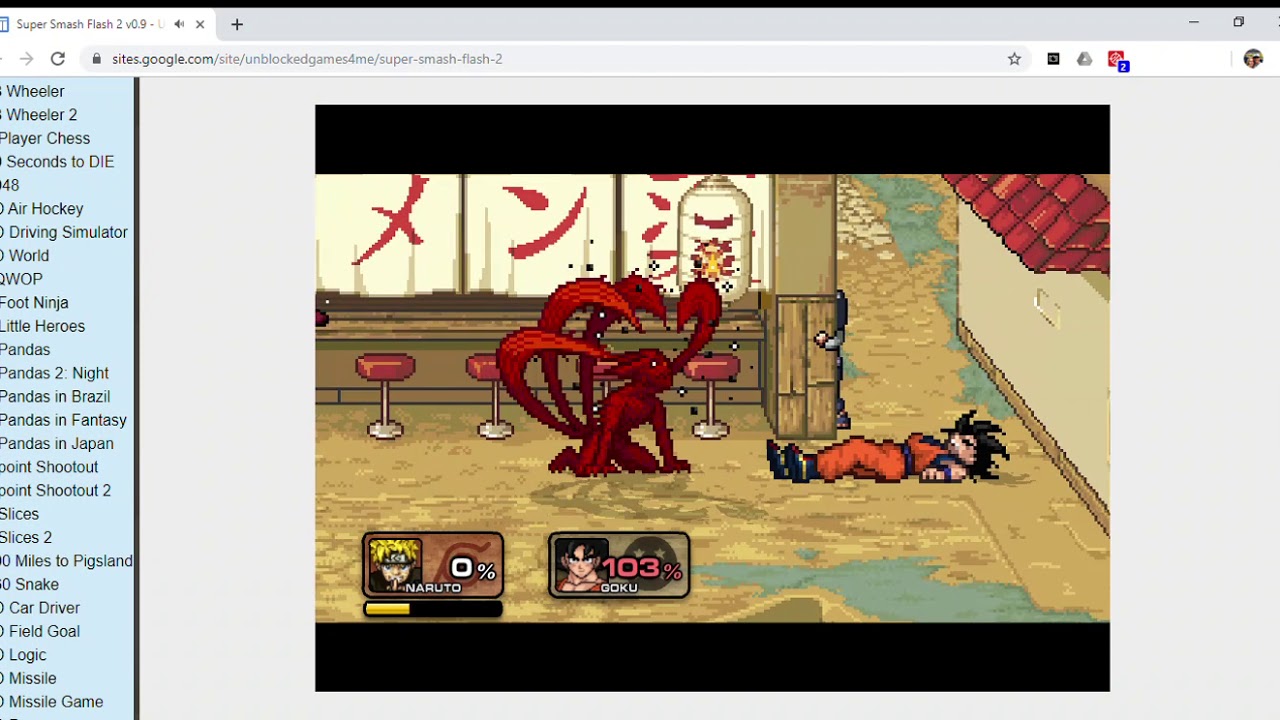
Task: Open the Car Driver link
Action: coord(42,608)
